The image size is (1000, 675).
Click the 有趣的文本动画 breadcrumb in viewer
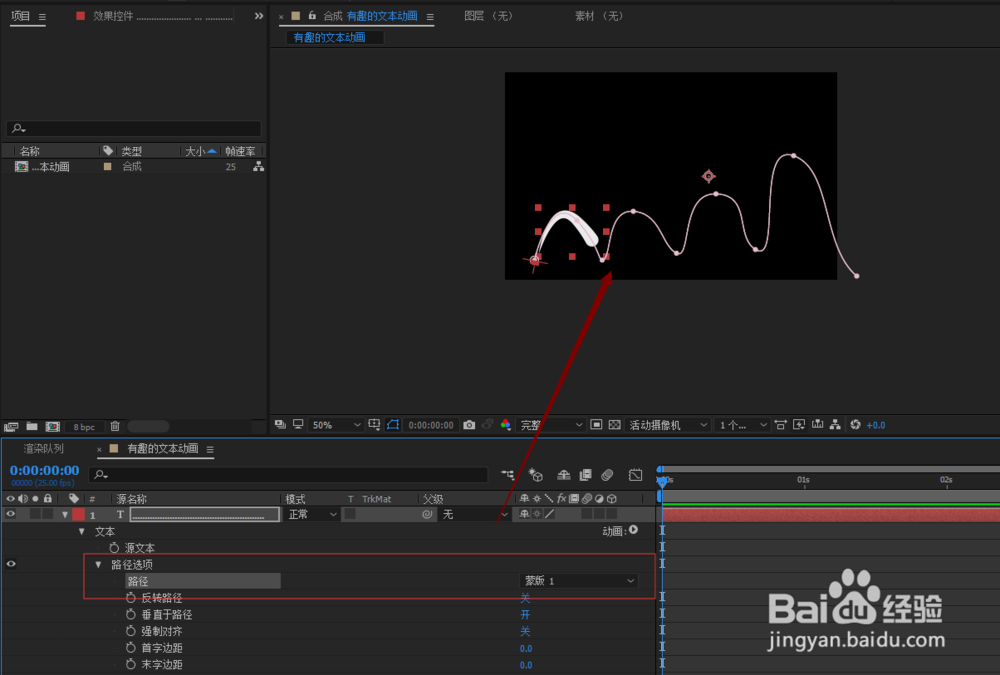(329, 38)
